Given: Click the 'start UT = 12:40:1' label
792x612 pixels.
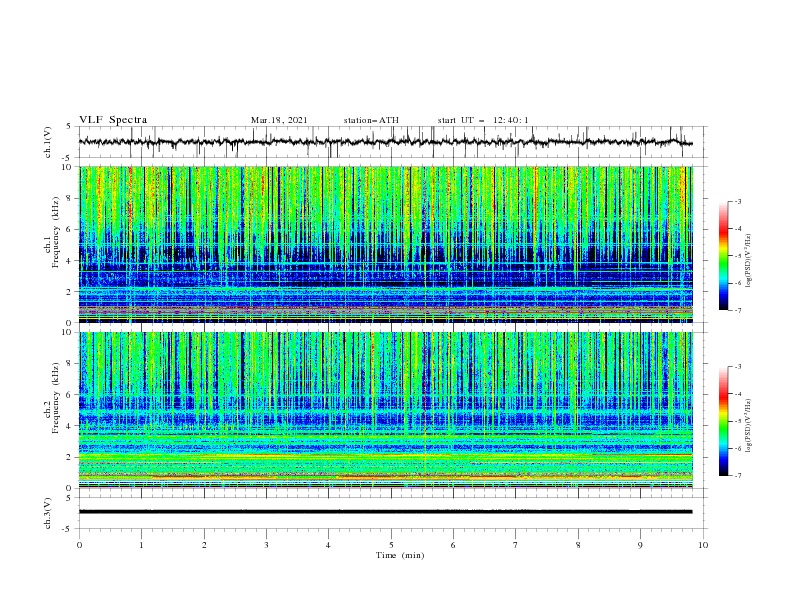Looking at the screenshot, I should (483, 120).
